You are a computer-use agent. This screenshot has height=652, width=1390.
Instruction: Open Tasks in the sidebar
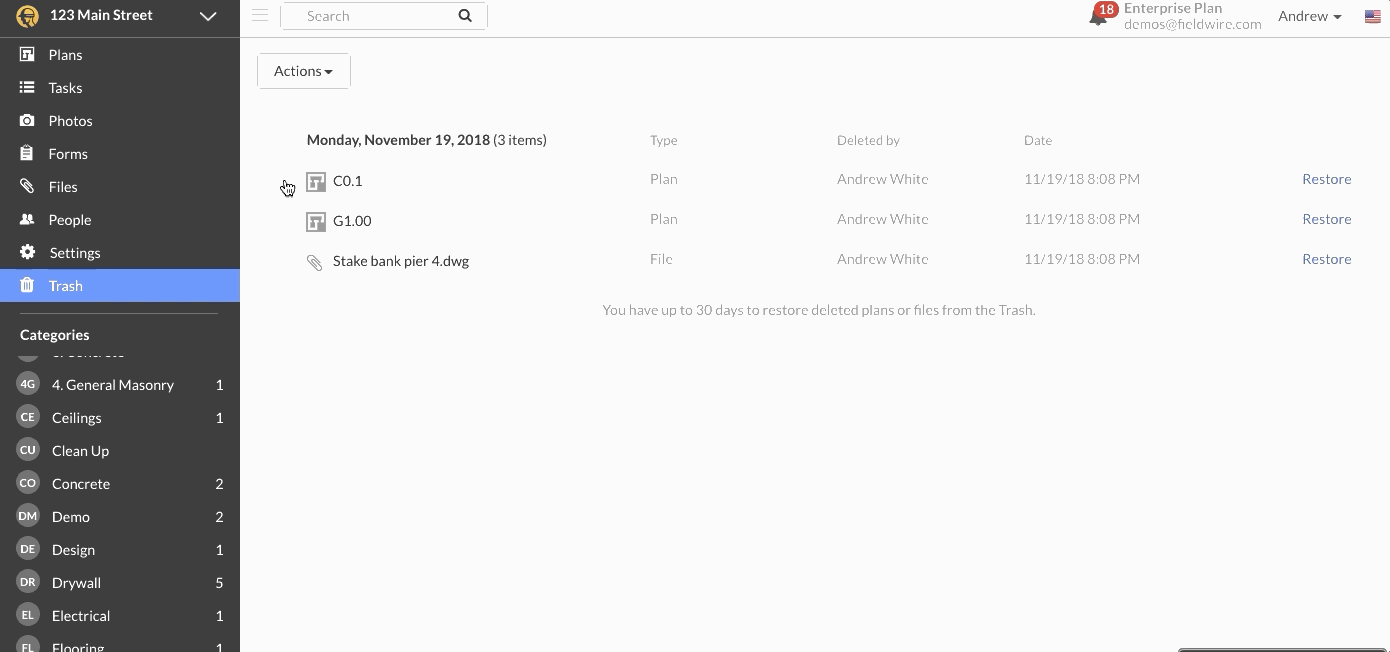pos(120,88)
